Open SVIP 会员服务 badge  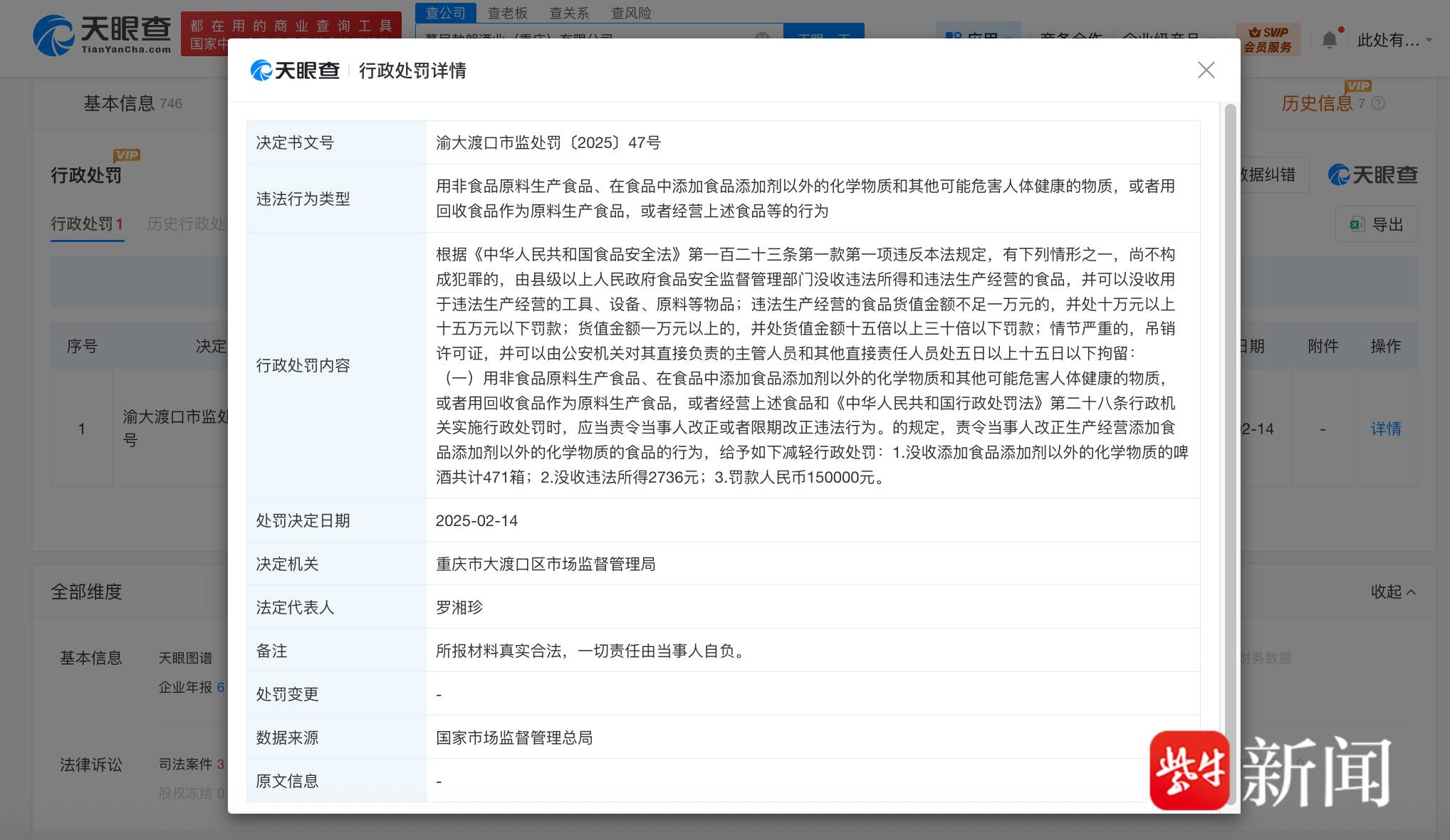(1268, 40)
